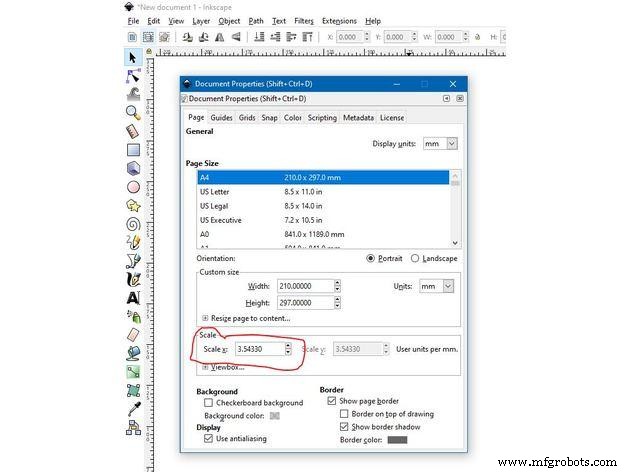Select the Zoom magnifier tool
The width and height of the screenshot is (628, 472).
point(133,113)
